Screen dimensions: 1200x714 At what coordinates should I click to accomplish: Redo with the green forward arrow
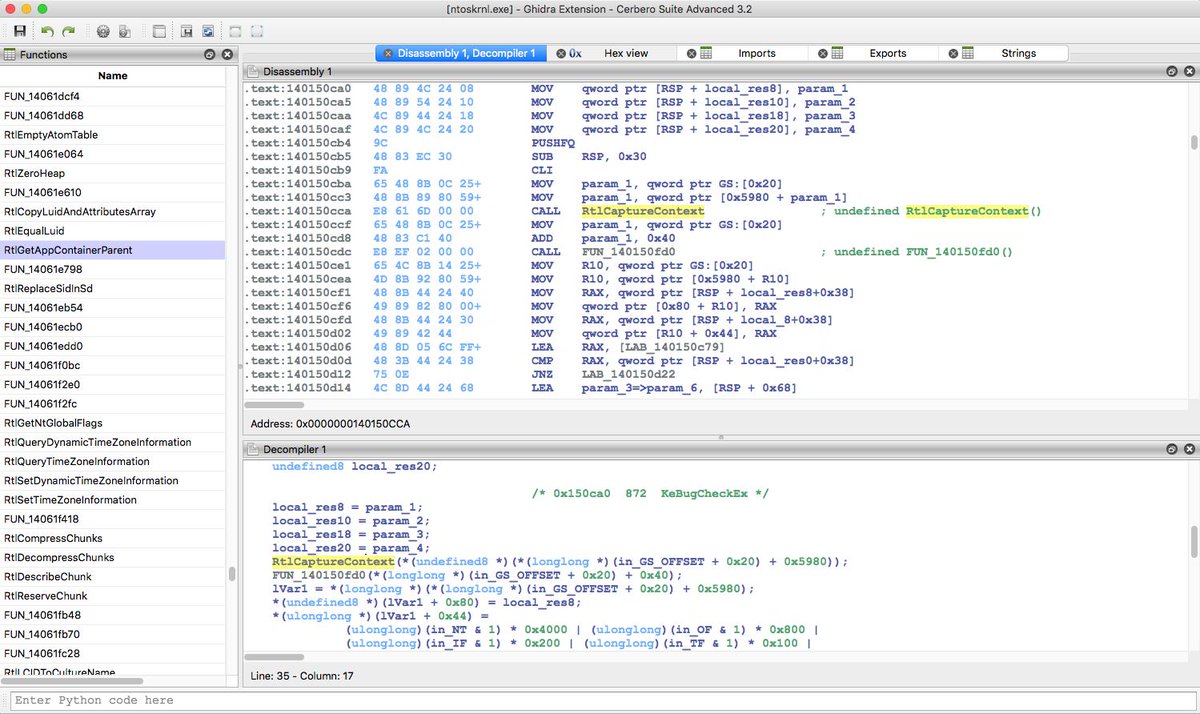tap(69, 32)
